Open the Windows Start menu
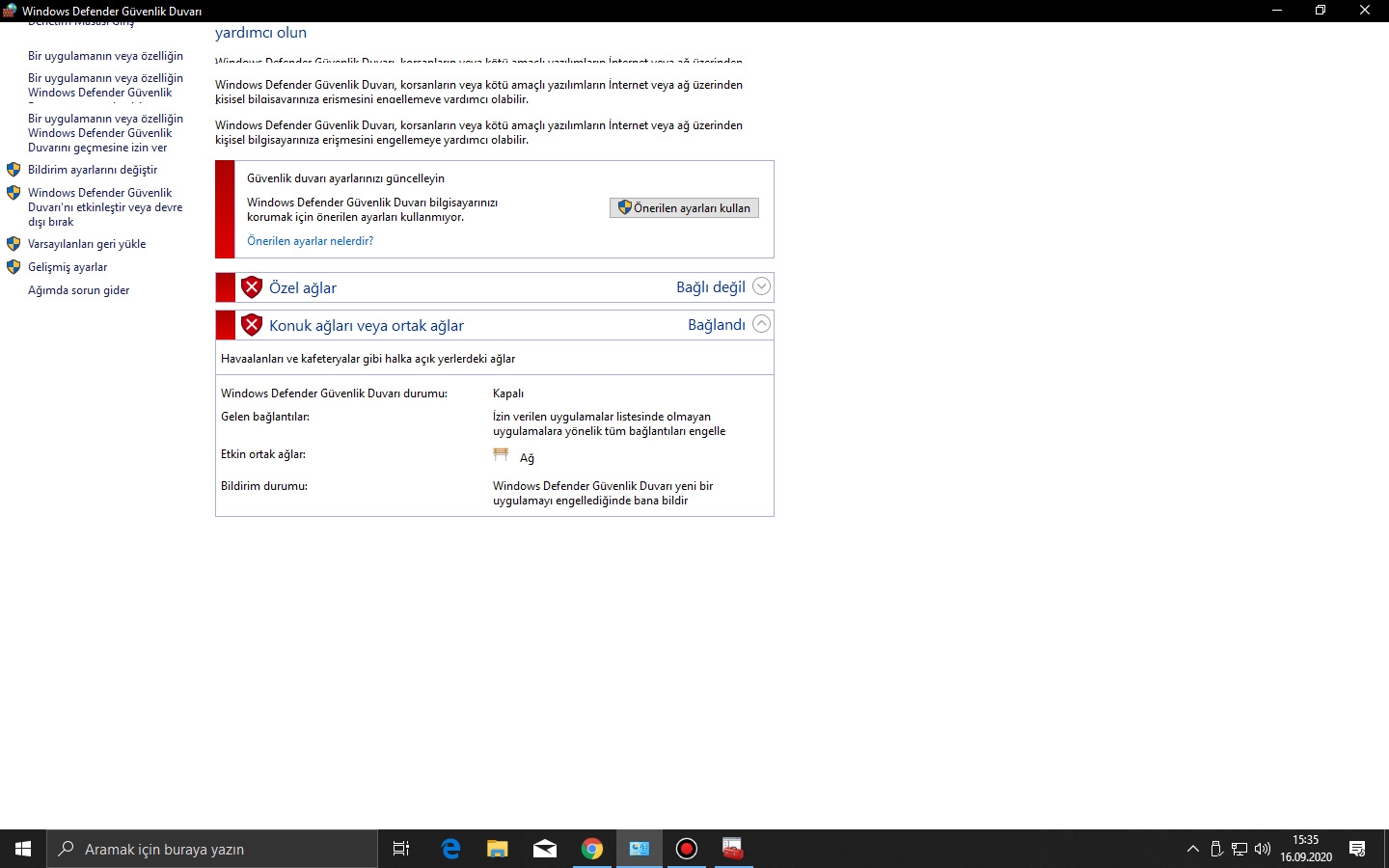Image resolution: width=1389 pixels, height=868 pixels. [x=23, y=849]
